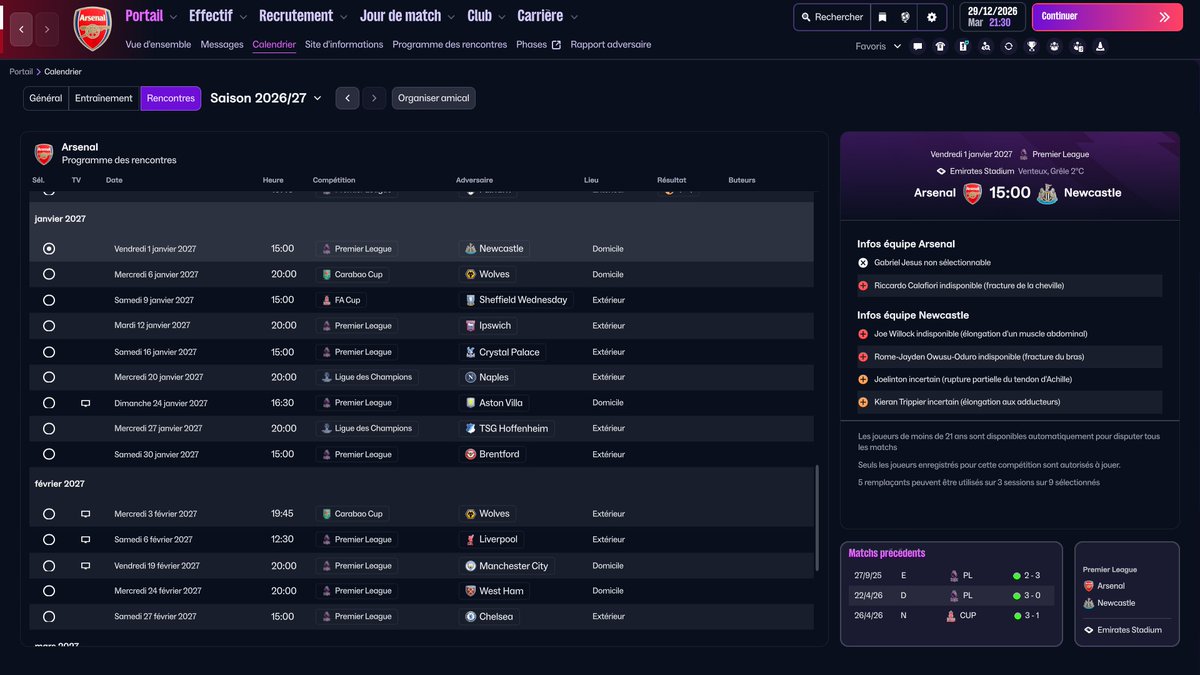Viewport: 1200px width, 675px height.
Task: Open the Vue d'ensemble tab
Action: tap(159, 45)
